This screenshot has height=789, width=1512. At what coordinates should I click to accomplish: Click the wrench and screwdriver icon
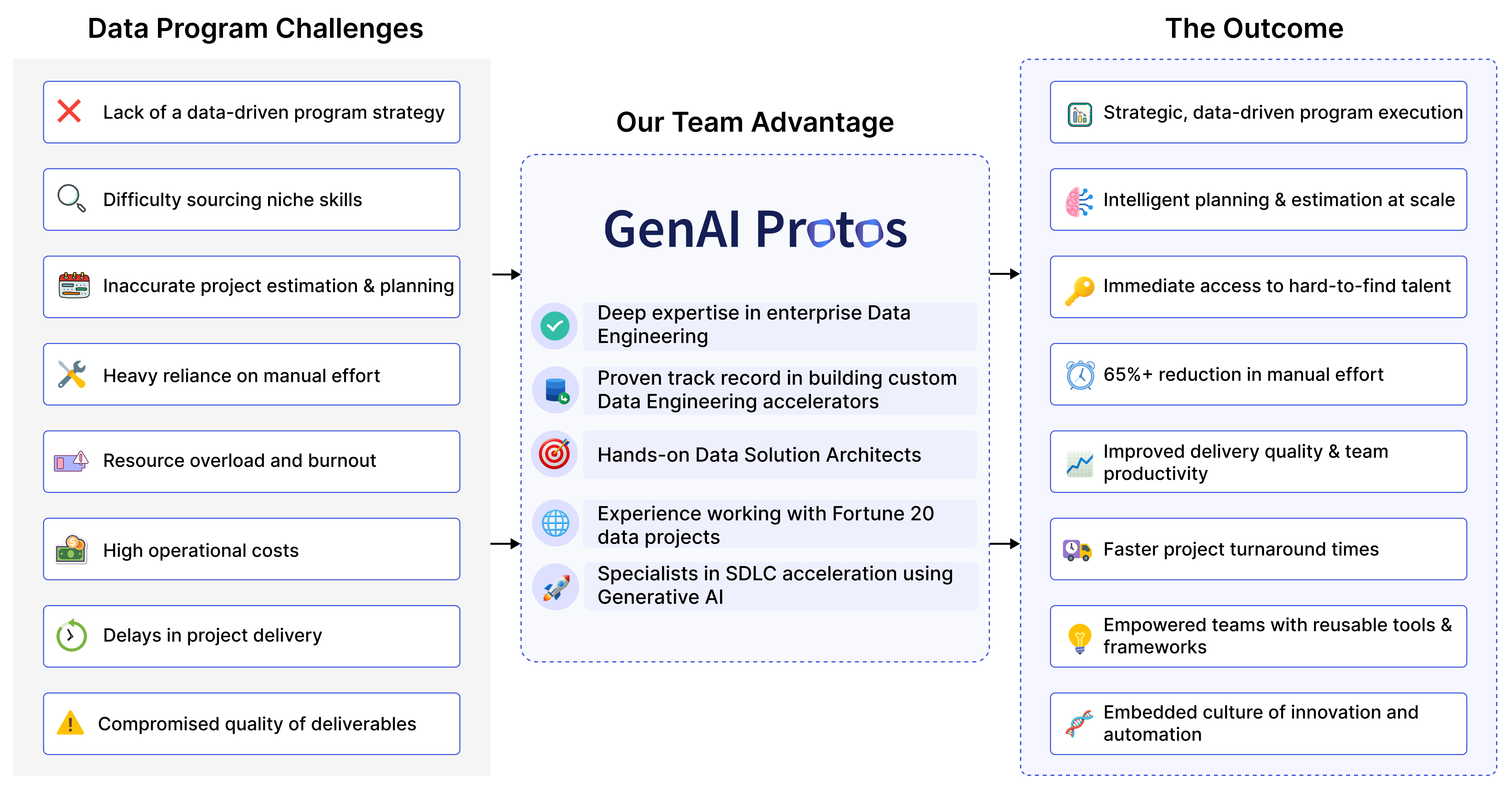(72, 374)
